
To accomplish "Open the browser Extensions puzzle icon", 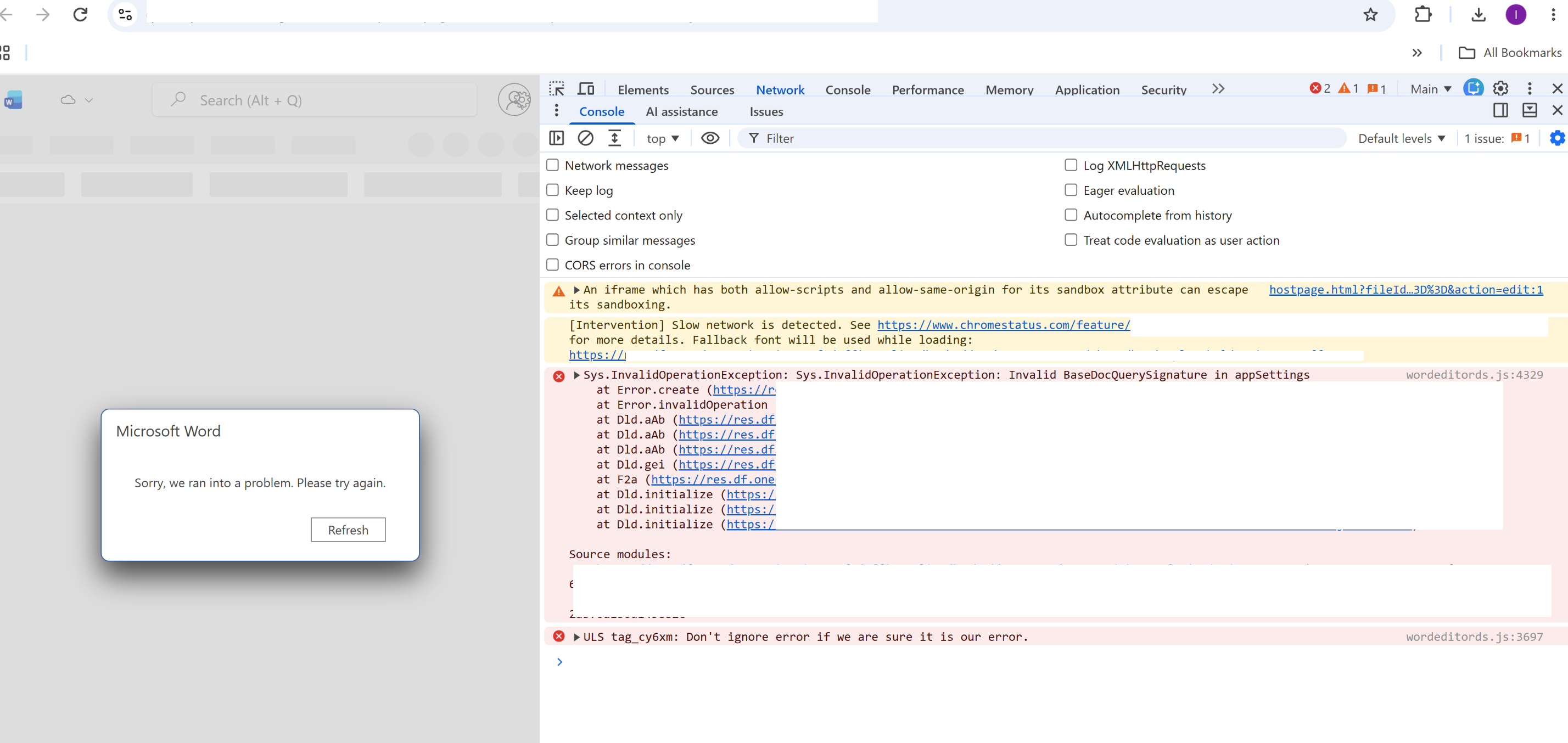I will [1423, 14].
